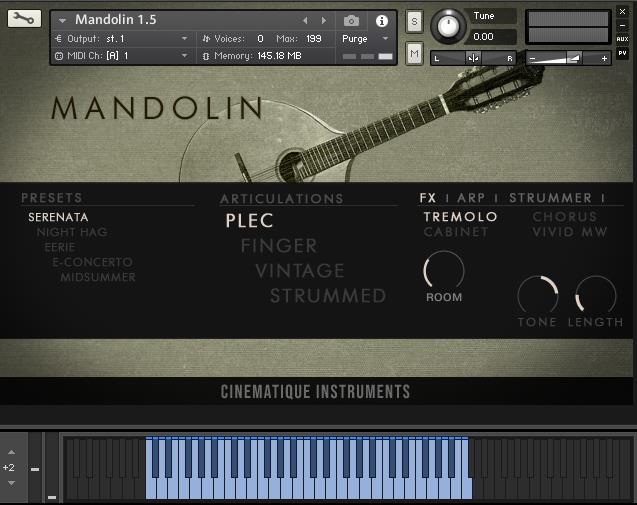The height and width of the screenshot is (505, 637).
Task: Toggle the PV button
Action: click(x=622, y=53)
